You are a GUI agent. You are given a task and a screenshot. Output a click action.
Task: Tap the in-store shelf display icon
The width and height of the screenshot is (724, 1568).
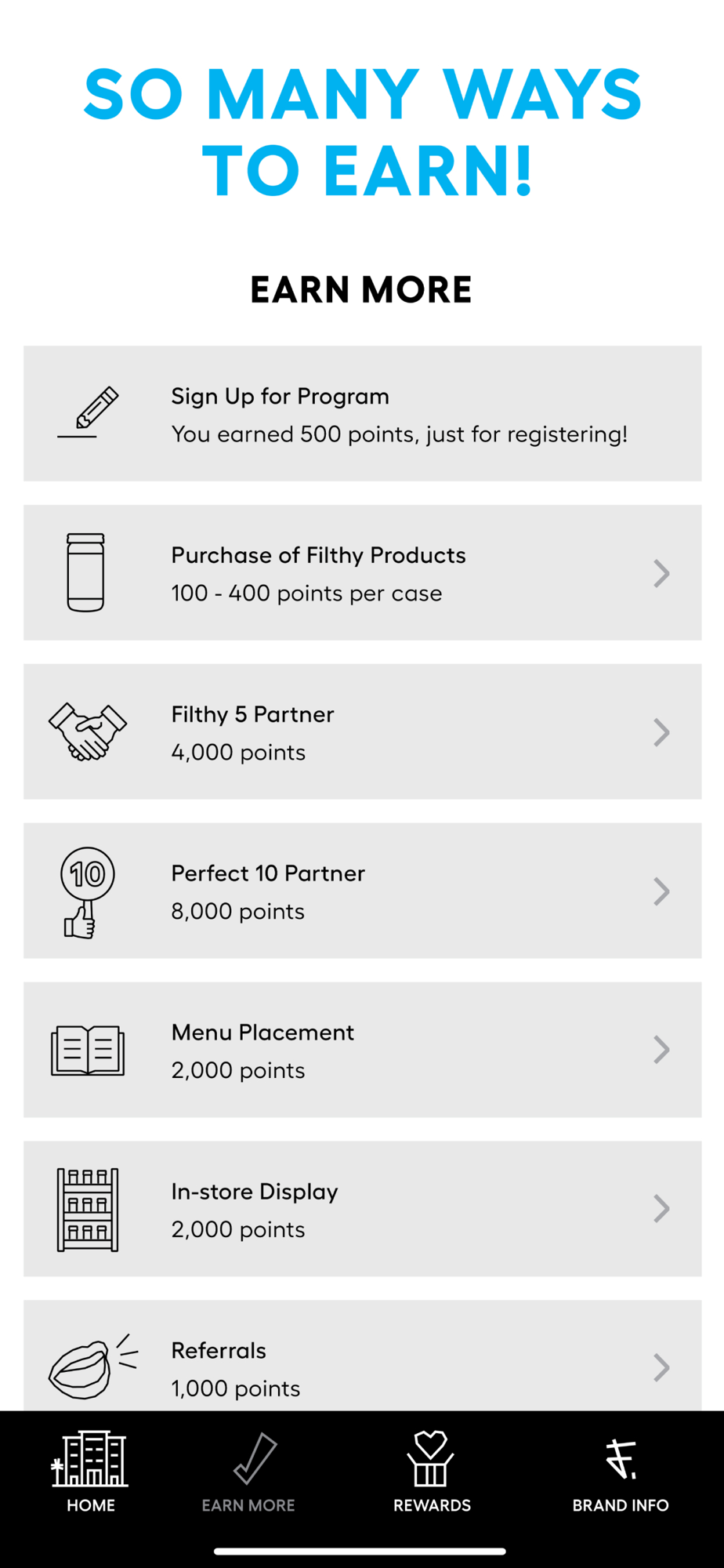click(88, 1209)
